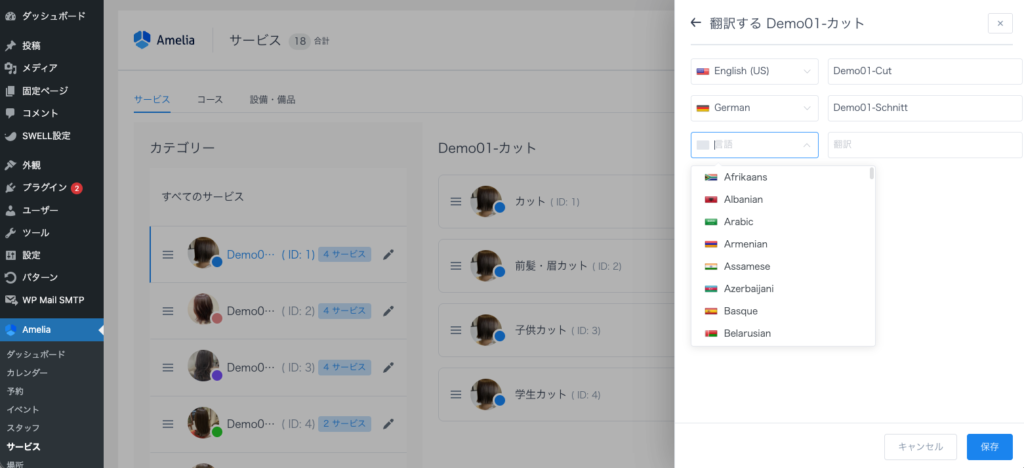
Task: Open the English (US) language dropdown
Action: [755, 71]
